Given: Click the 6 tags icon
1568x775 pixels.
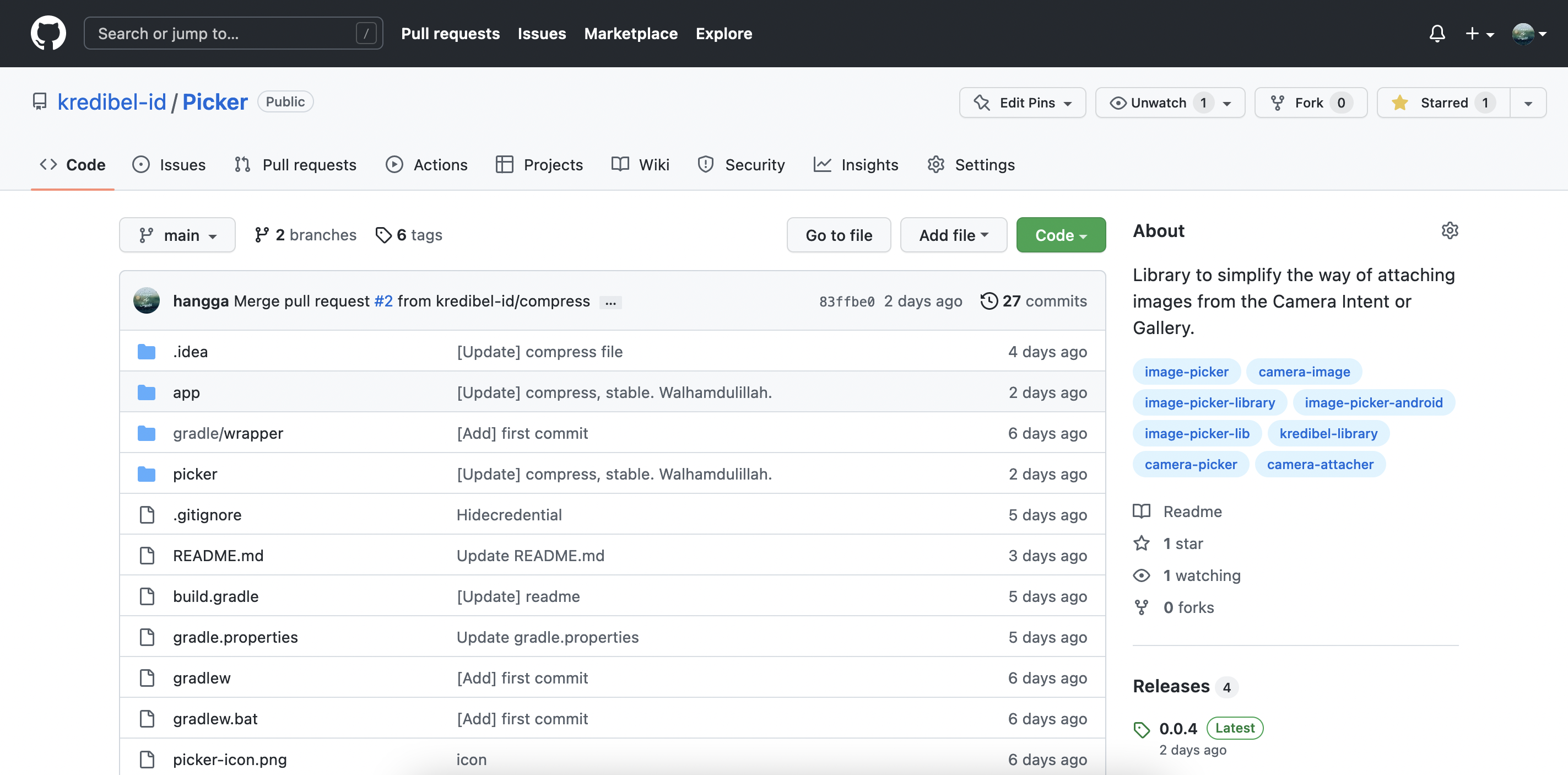Looking at the screenshot, I should 383,235.
